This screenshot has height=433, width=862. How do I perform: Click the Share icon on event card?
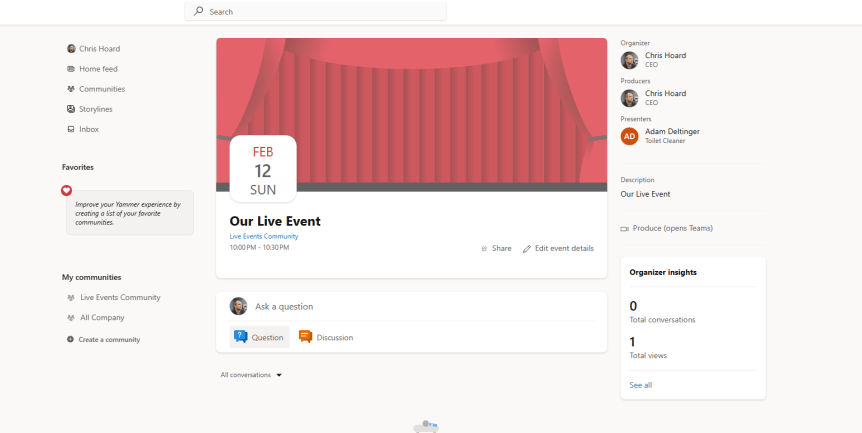click(484, 248)
